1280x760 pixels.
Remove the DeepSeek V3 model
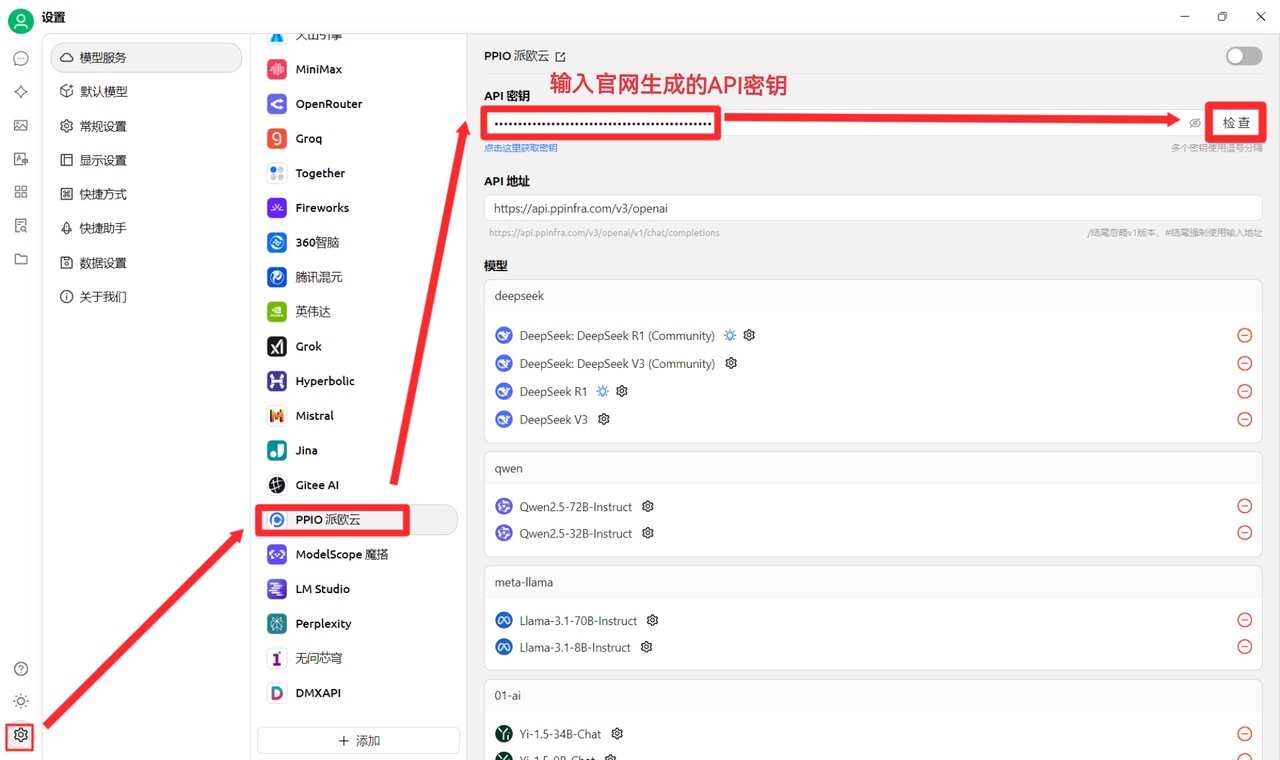(1245, 420)
